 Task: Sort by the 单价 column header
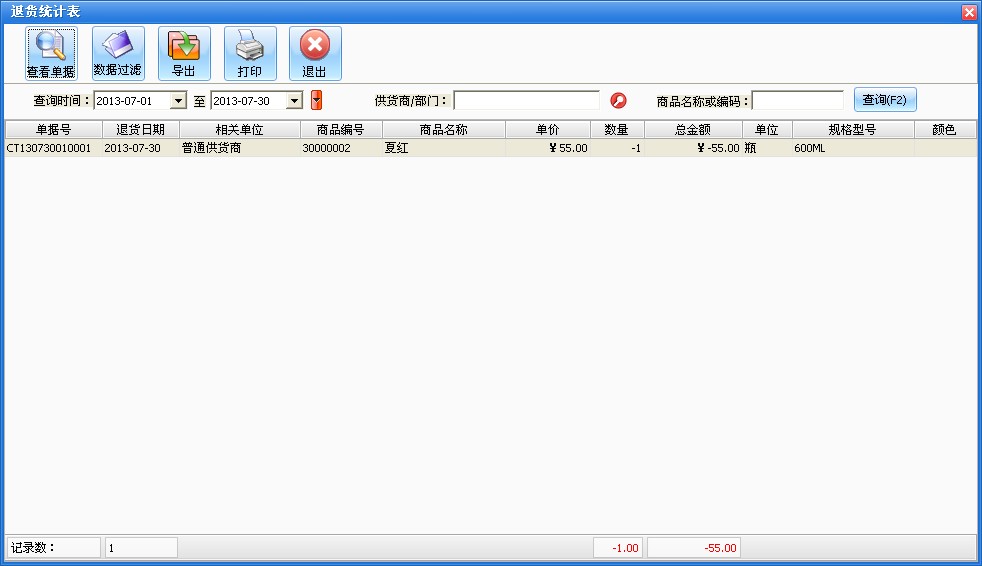pos(548,130)
